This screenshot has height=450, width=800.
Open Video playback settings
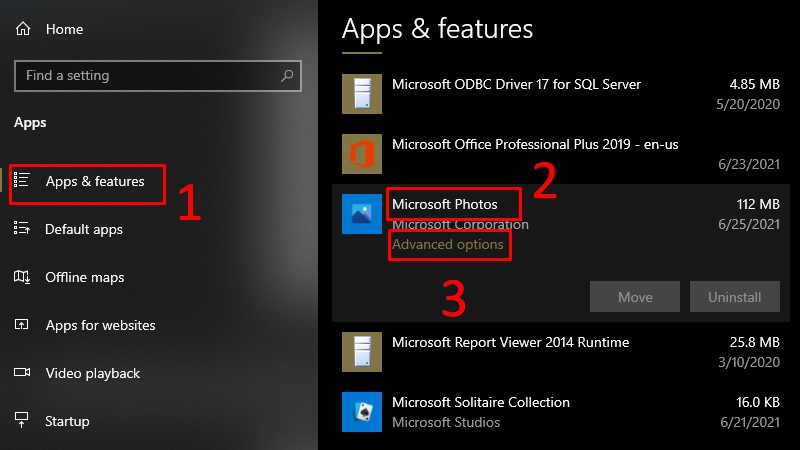tap(93, 373)
